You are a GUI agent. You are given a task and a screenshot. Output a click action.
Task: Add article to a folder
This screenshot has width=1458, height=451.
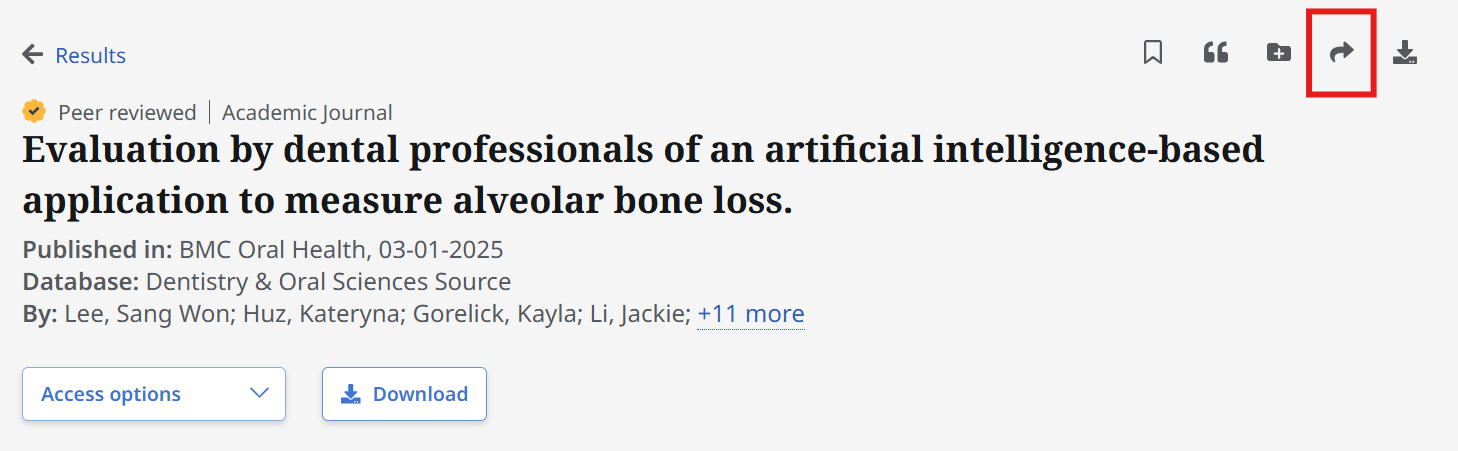click(x=1278, y=53)
